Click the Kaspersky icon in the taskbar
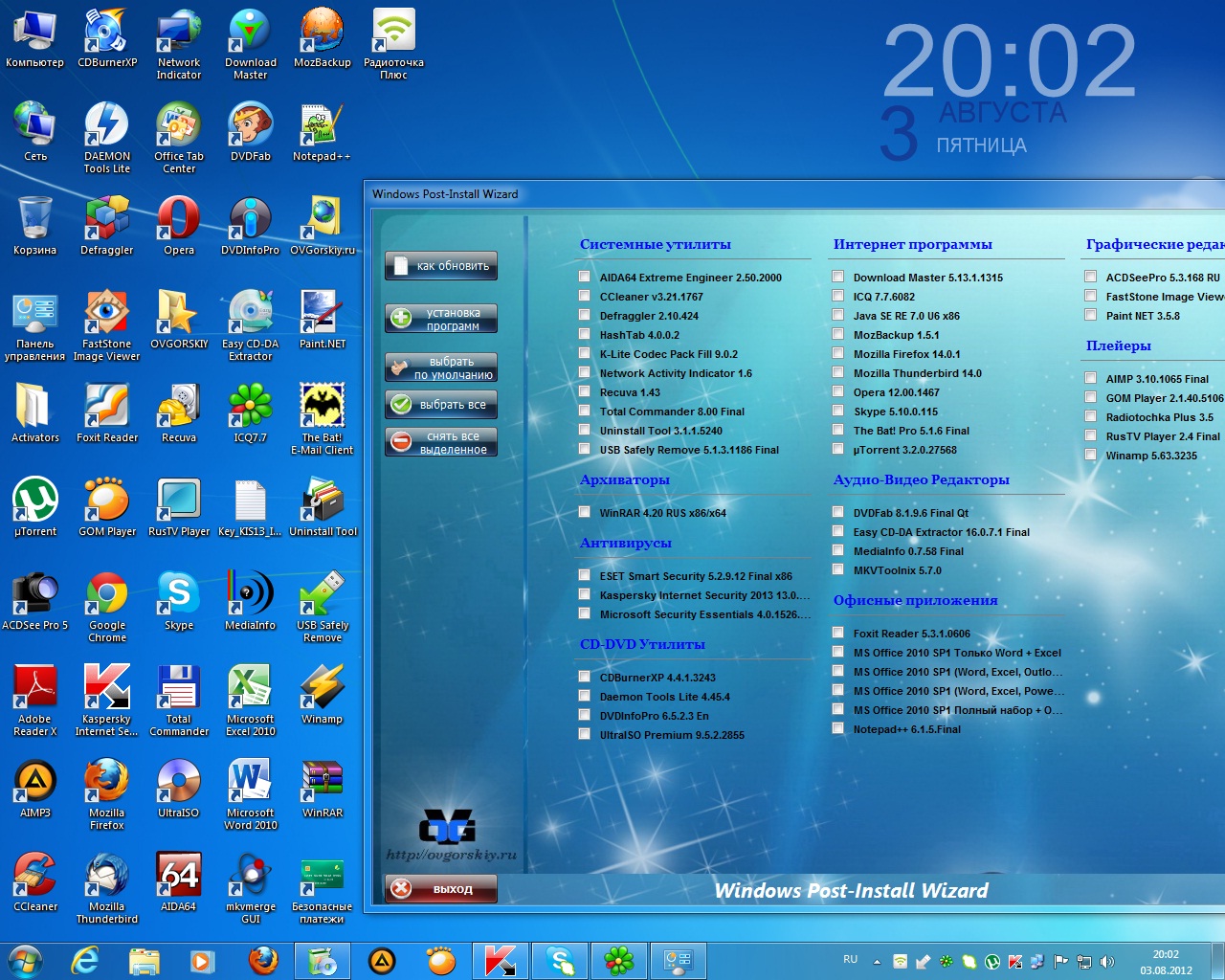Screen dimensions: 1225x980 500,960
